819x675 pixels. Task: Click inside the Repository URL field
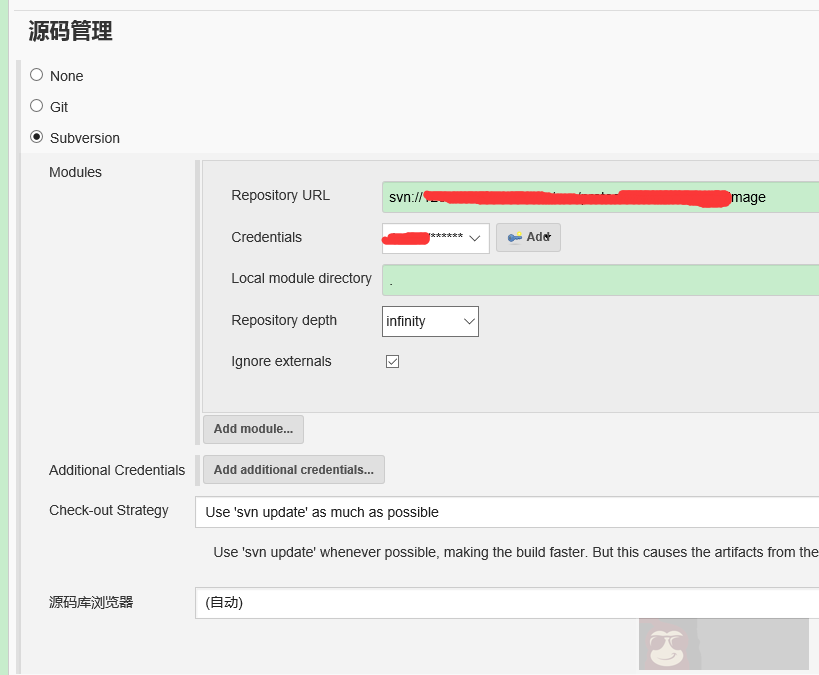pyautogui.click(x=600, y=196)
